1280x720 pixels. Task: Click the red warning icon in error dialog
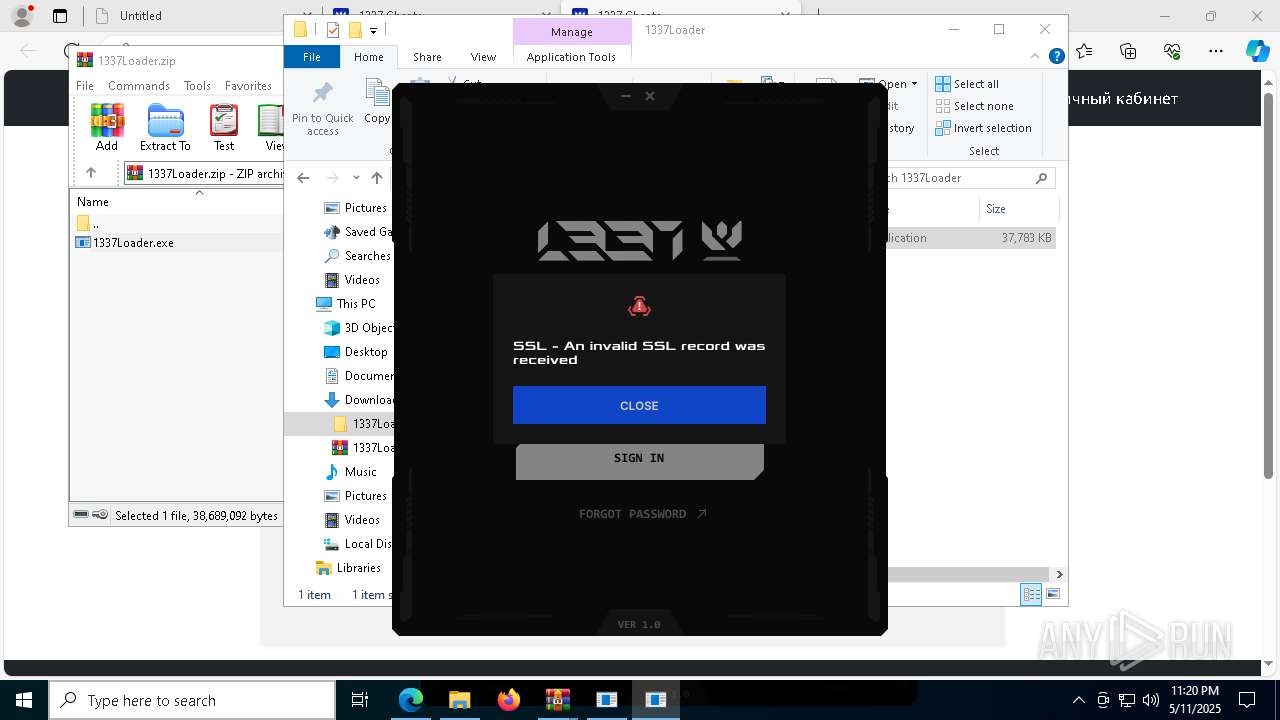coord(639,307)
